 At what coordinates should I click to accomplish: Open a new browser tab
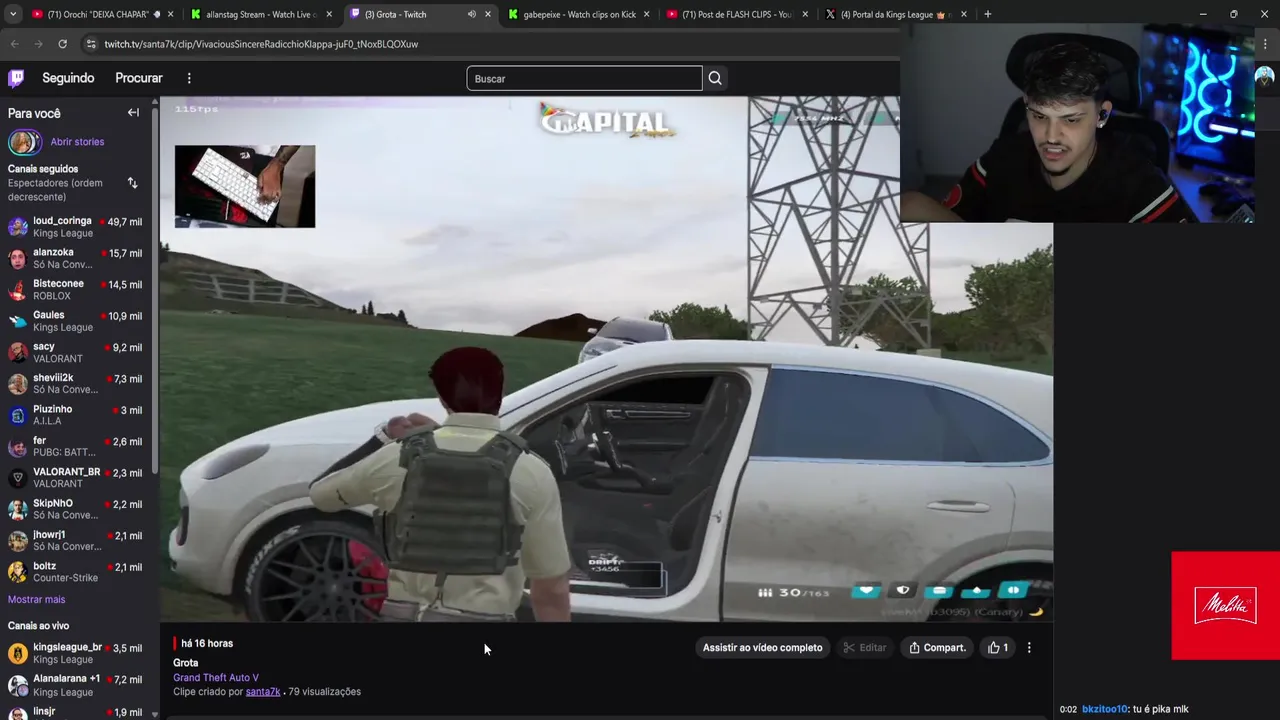click(987, 14)
